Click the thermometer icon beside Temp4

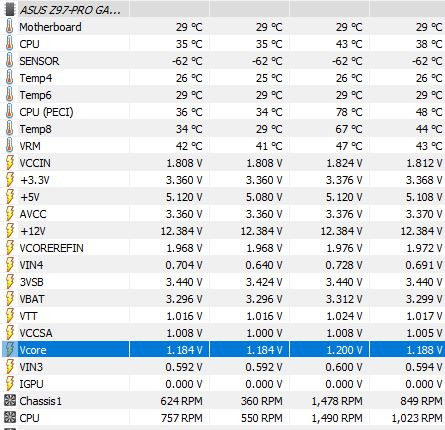click(9, 78)
